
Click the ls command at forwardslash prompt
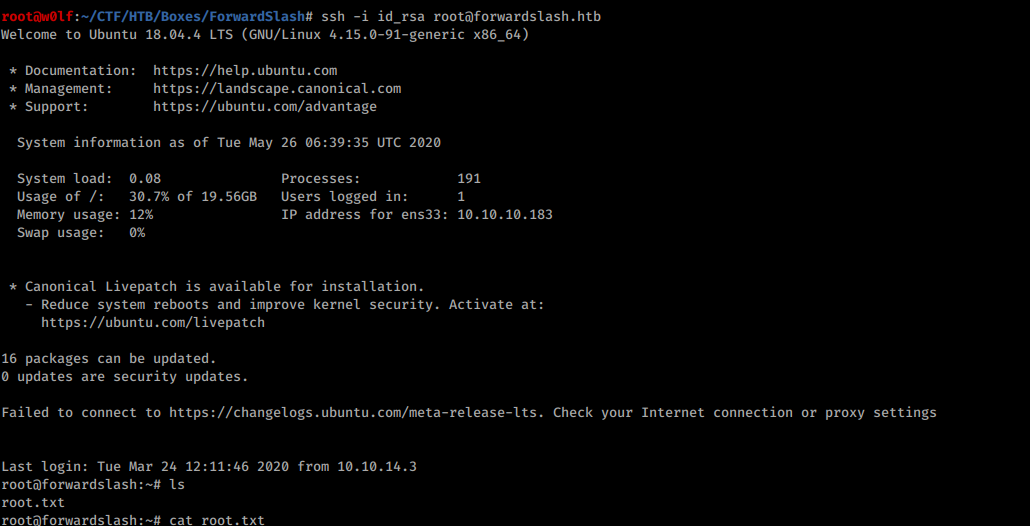coord(177,485)
